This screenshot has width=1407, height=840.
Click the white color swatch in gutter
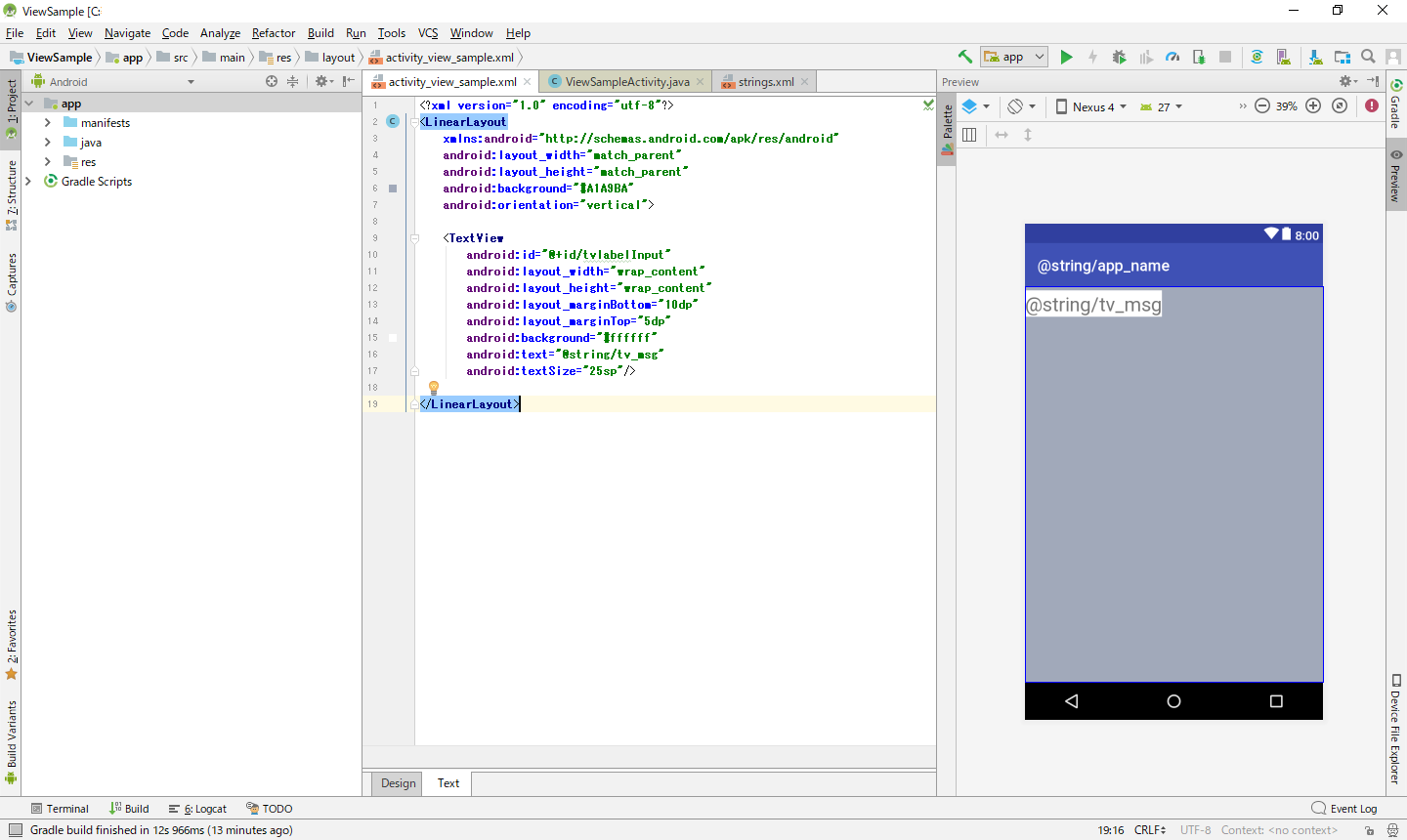point(393,338)
